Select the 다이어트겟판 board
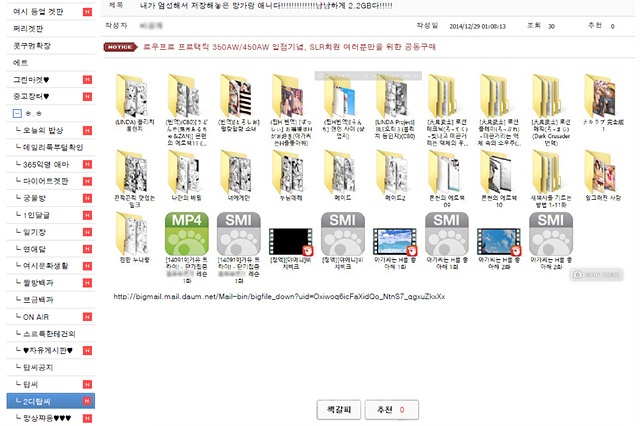The width and height of the screenshot is (640, 426). click(x=45, y=181)
